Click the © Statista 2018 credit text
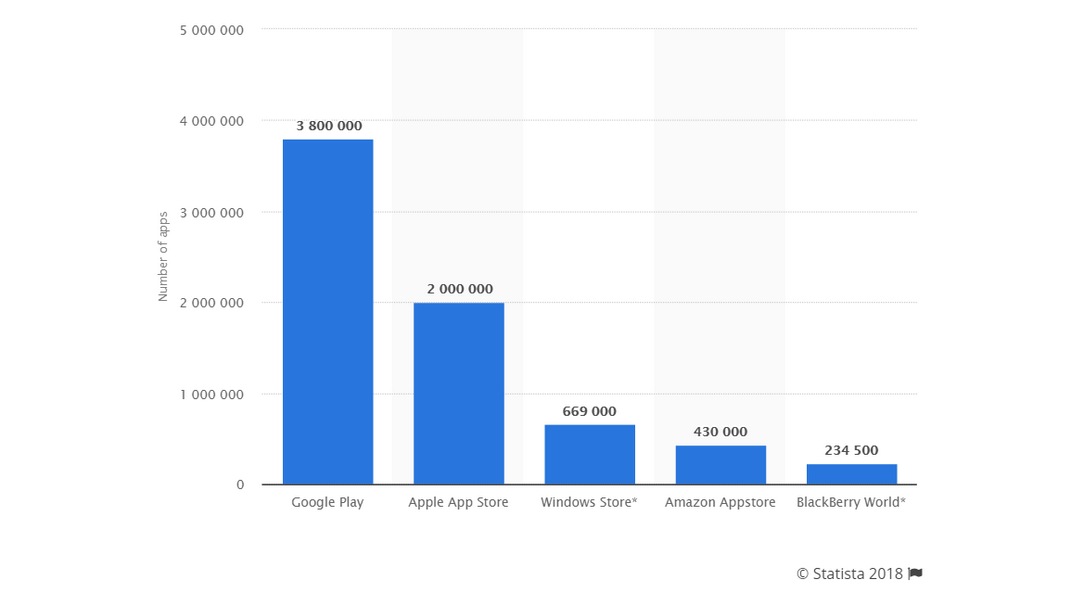This screenshot has width=1080, height=593. (x=849, y=573)
